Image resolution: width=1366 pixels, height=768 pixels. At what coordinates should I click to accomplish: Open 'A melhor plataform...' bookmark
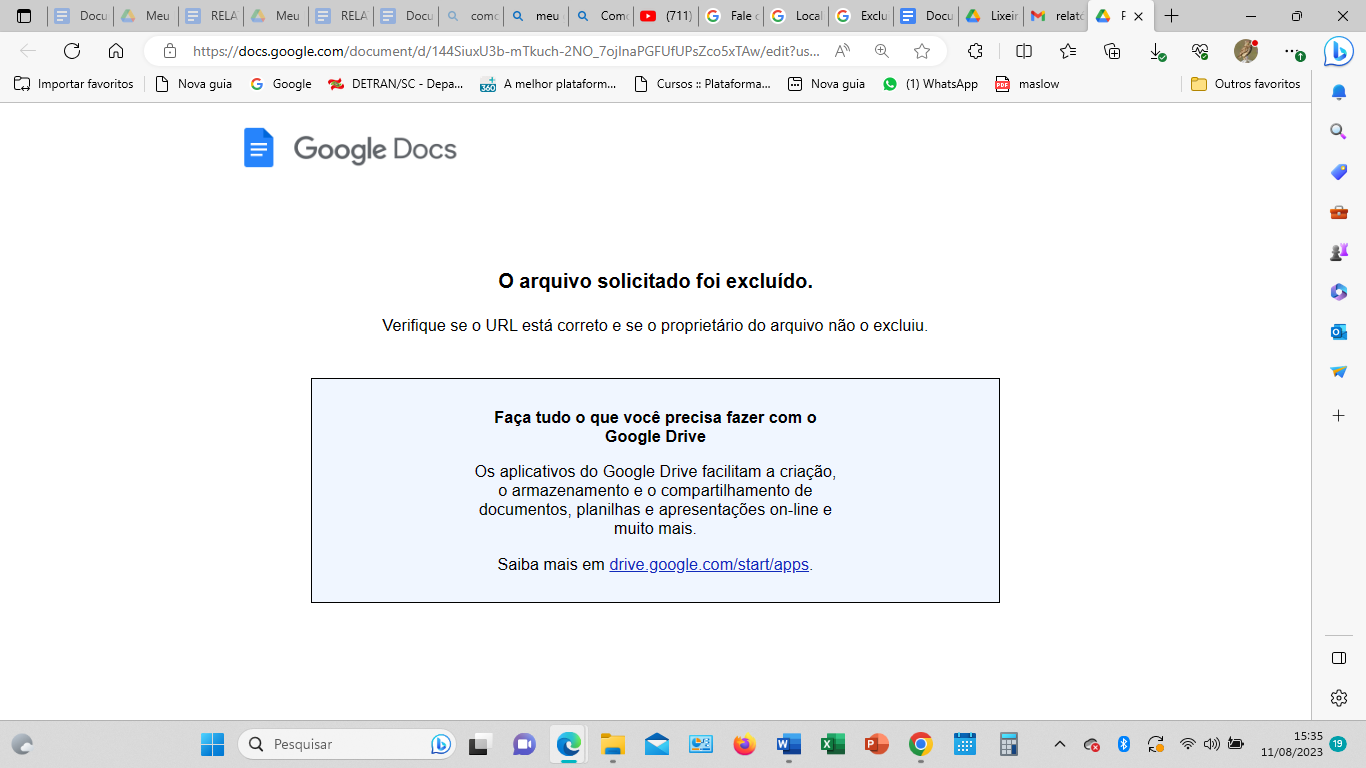[x=548, y=84]
